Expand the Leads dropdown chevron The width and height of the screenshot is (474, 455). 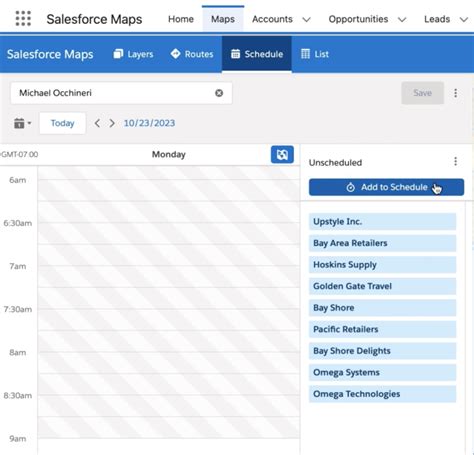pos(464,20)
